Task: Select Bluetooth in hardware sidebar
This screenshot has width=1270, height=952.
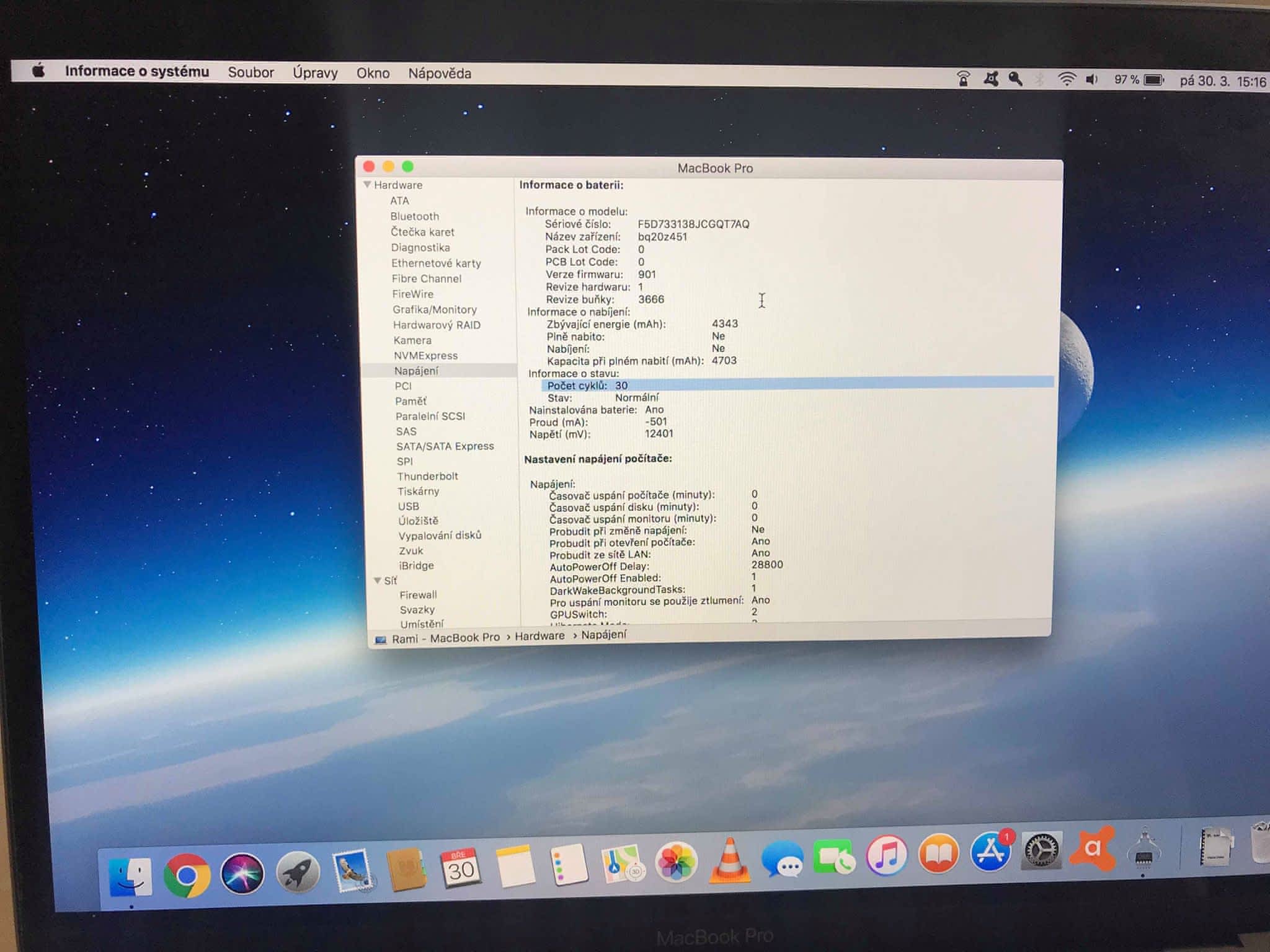Action: pyautogui.click(x=414, y=216)
